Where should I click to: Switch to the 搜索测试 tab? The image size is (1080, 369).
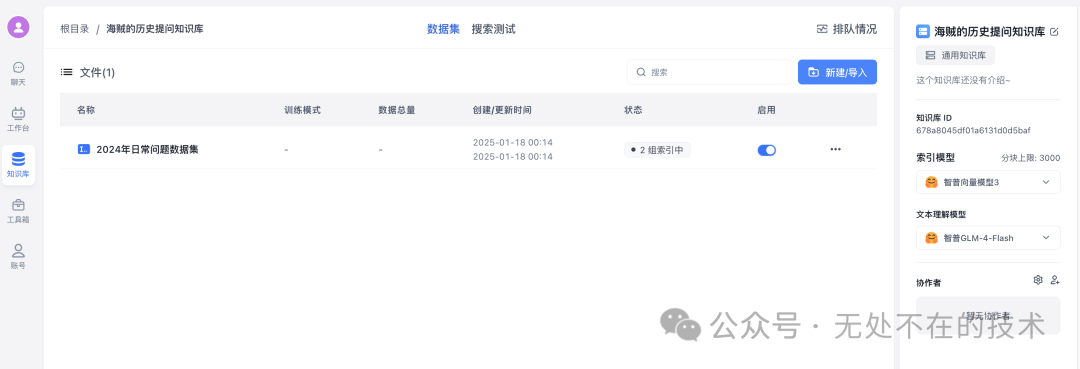point(493,29)
